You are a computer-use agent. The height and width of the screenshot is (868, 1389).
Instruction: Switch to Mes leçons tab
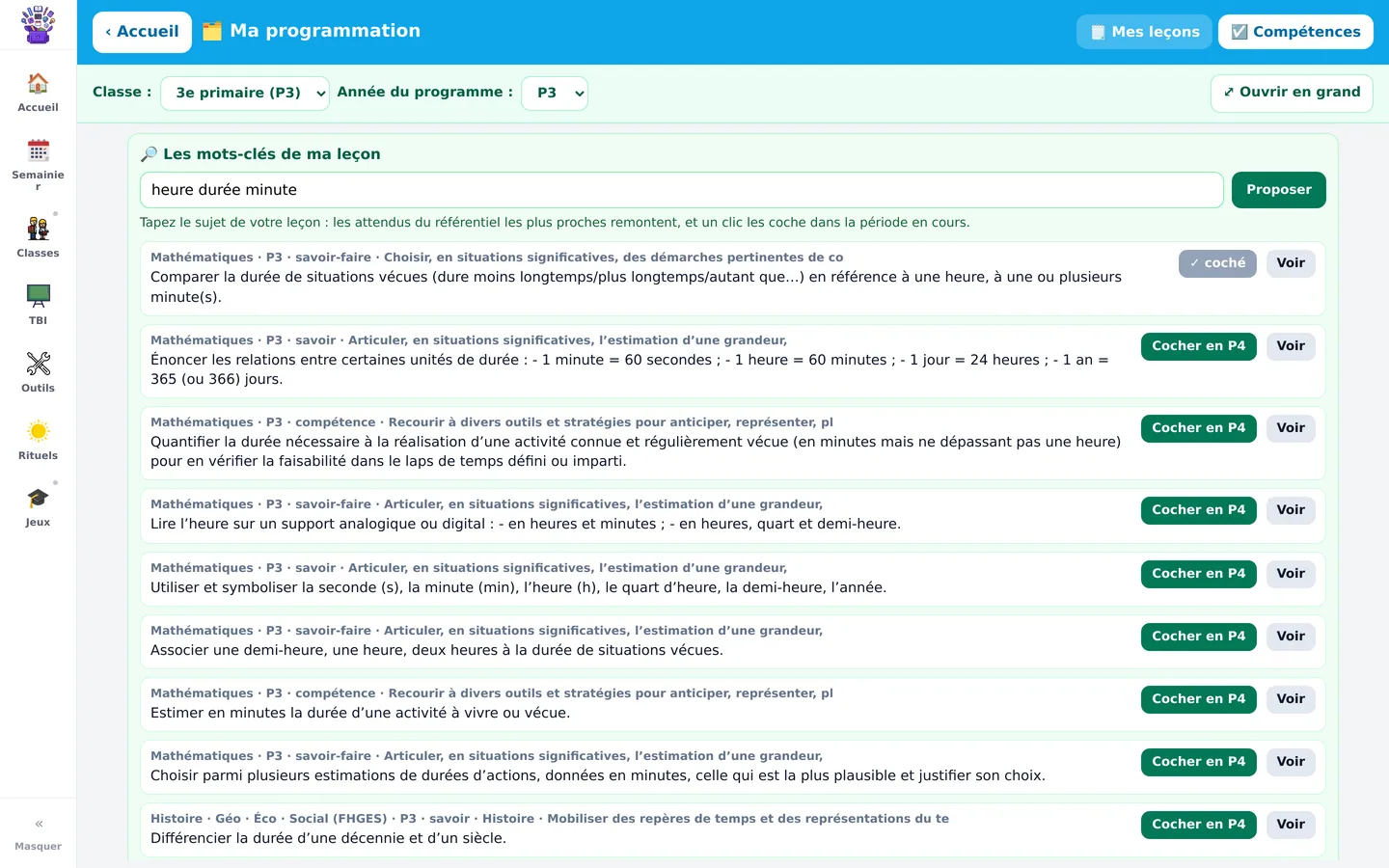tap(1144, 32)
